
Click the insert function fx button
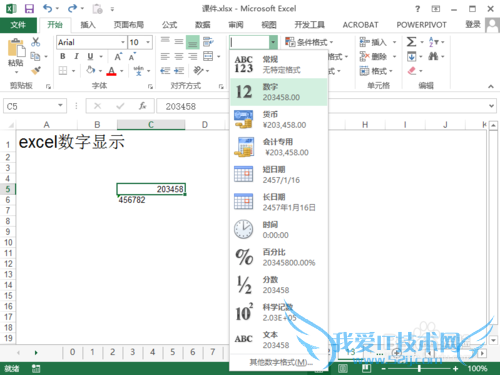(143, 106)
